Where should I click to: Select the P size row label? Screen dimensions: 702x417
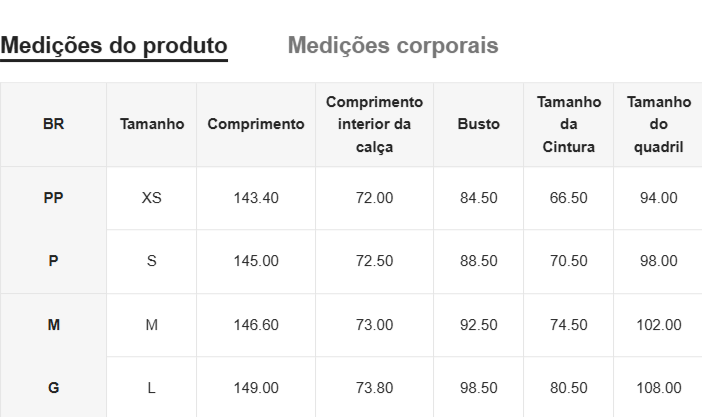[x=54, y=261]
